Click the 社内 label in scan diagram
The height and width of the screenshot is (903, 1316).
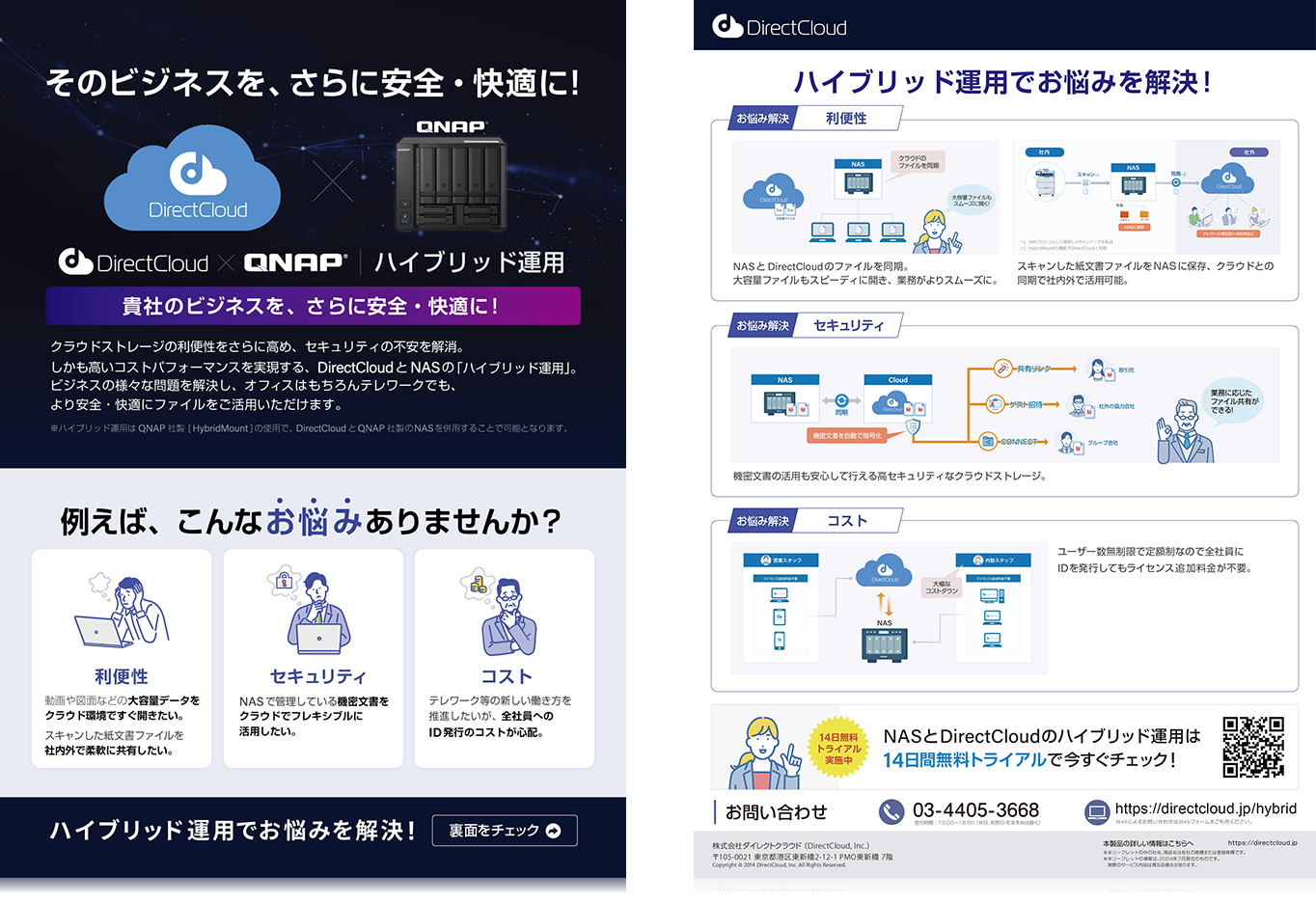[x=1044, y=152]
